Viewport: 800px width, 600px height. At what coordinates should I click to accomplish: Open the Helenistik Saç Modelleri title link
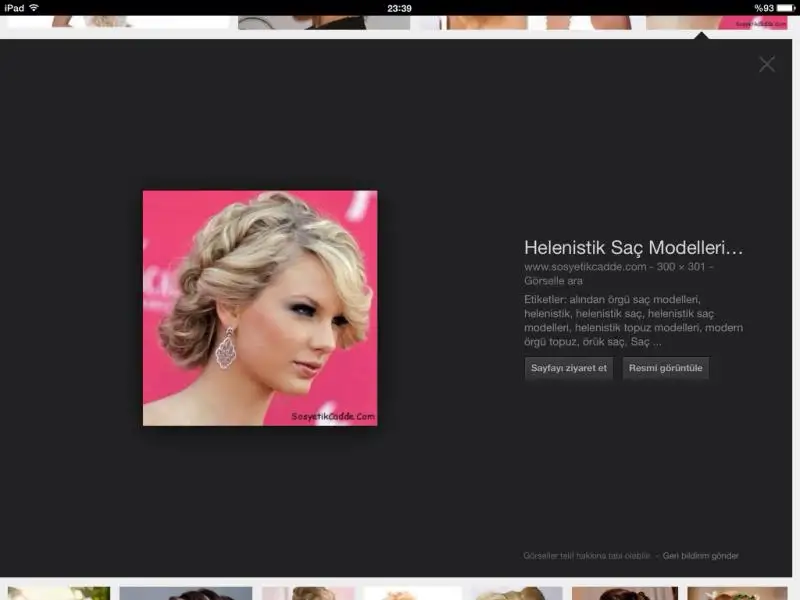tap(633, 248)
